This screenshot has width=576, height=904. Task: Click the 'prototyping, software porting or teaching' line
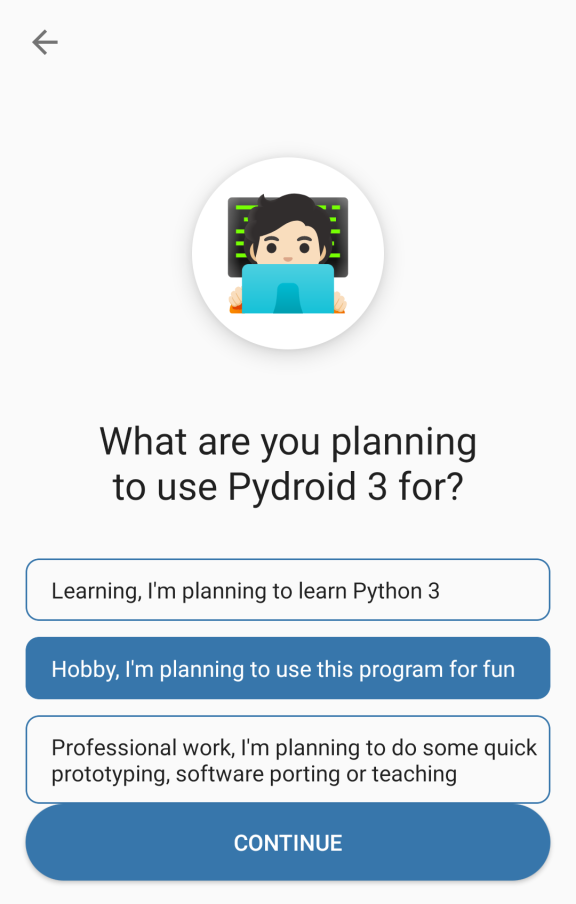pyautogui.click(x=254, y=774)
